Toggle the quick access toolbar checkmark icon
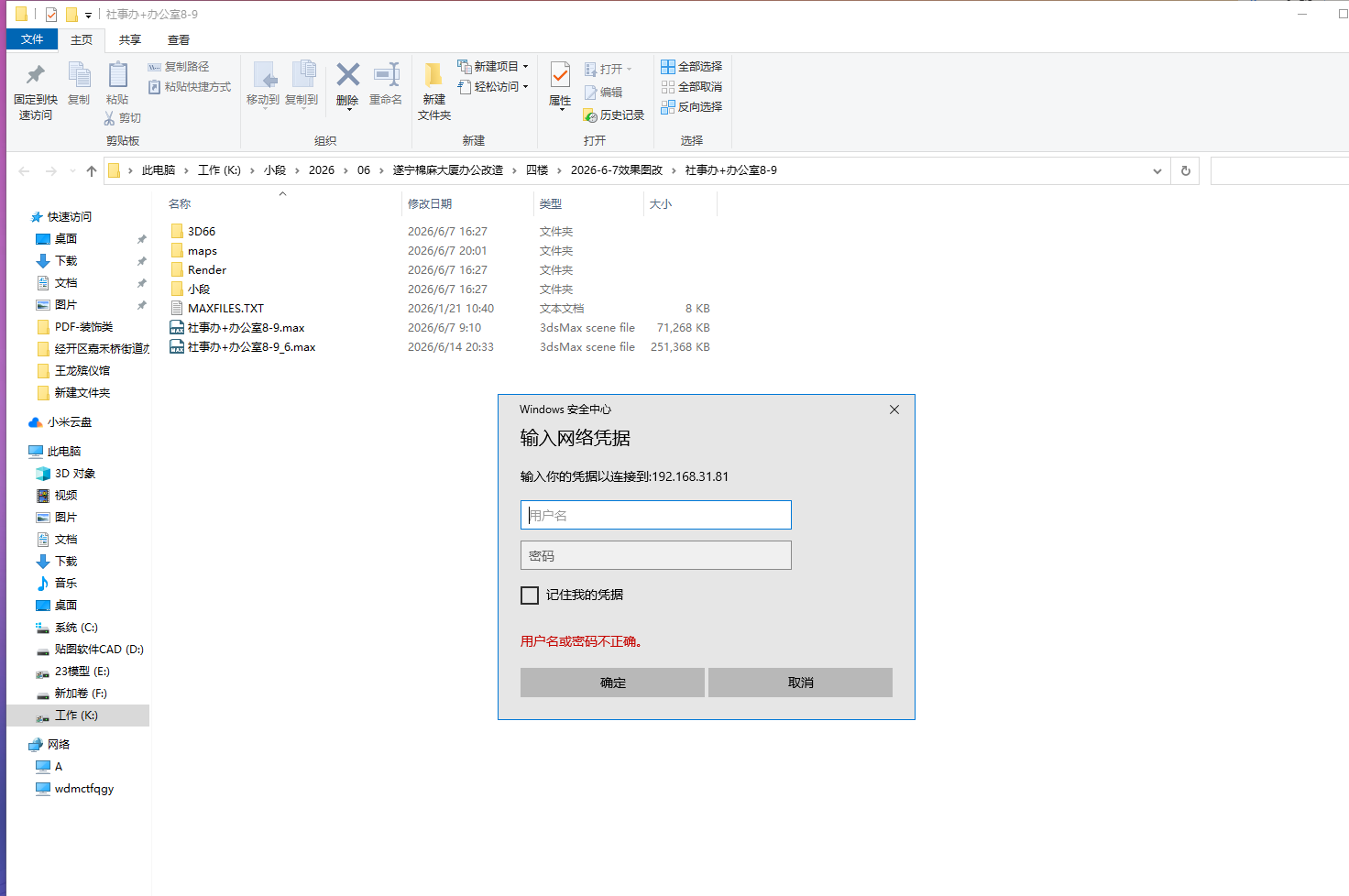The image size is (1349, 896). (x=51, y=15)
